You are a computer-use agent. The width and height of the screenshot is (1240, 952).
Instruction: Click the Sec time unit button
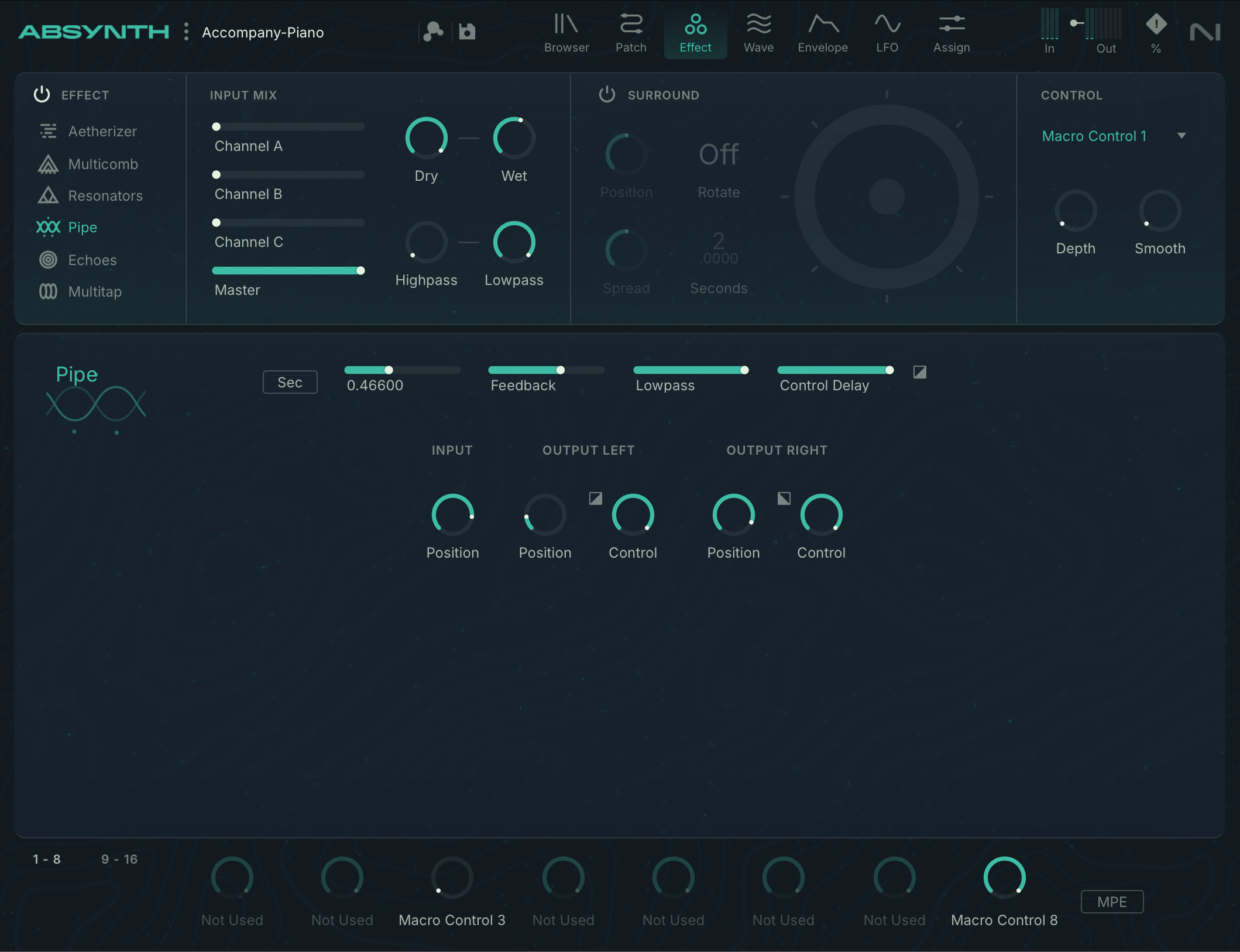290,382
